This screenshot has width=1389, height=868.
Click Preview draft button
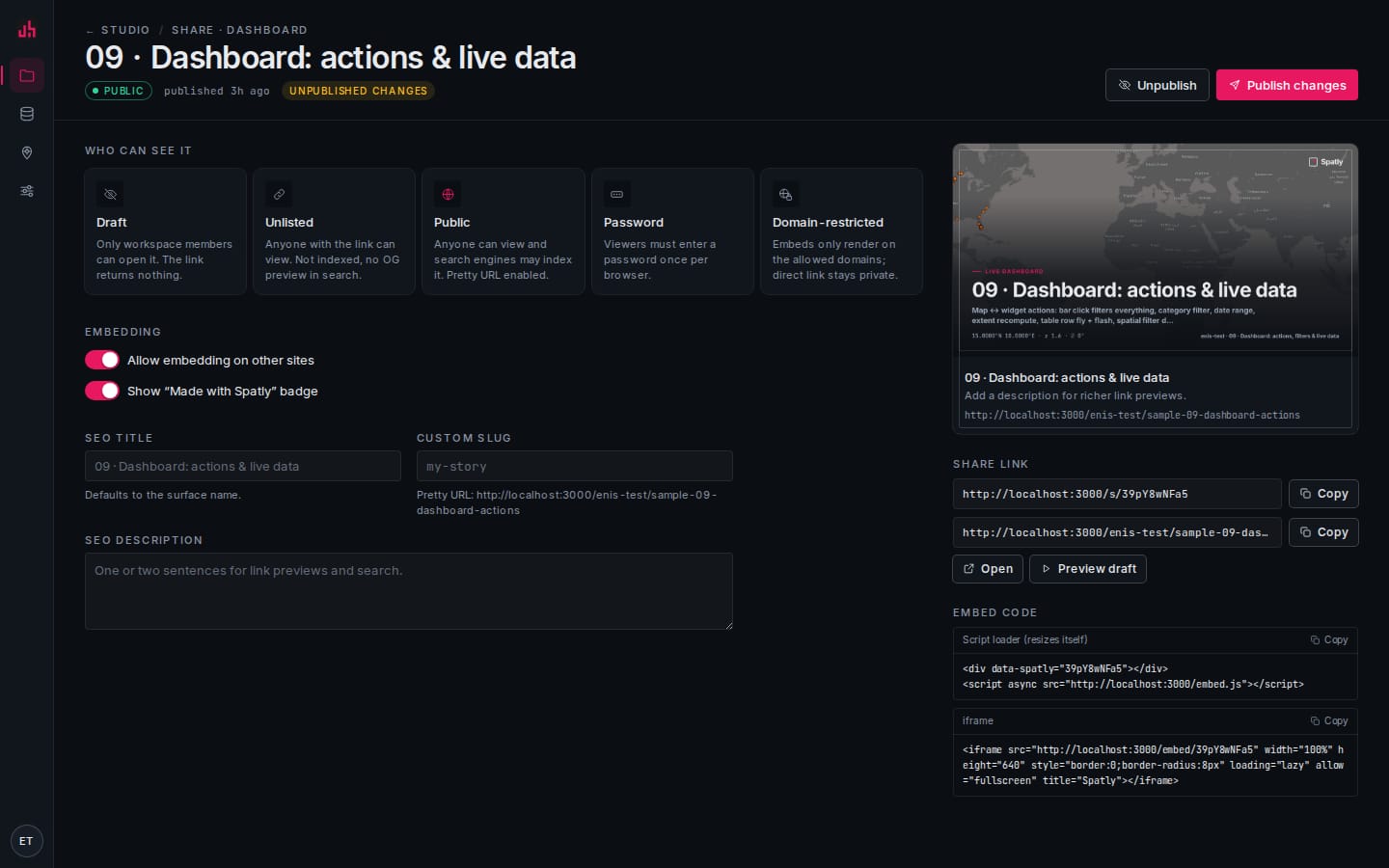1088,569
